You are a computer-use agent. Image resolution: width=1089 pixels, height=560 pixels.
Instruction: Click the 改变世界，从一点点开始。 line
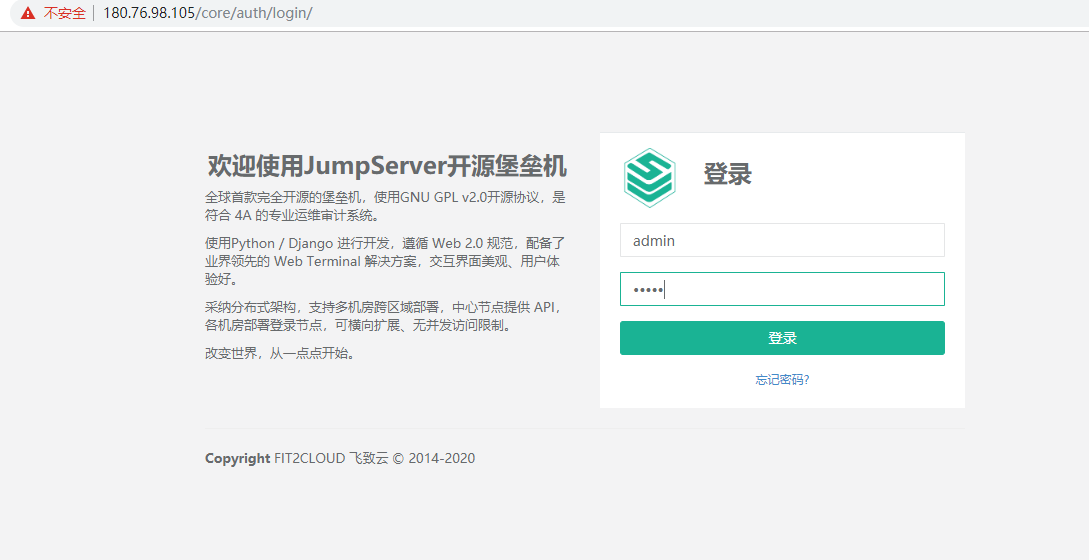tap(283, 353)
